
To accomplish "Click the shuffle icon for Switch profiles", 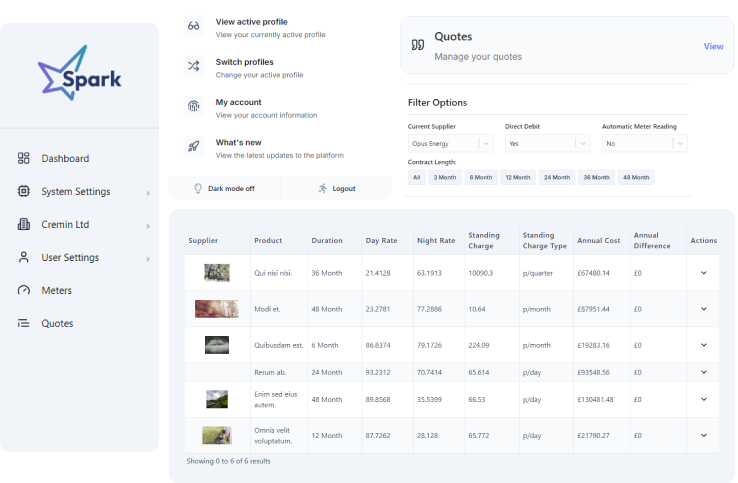I will coord(194,67).
